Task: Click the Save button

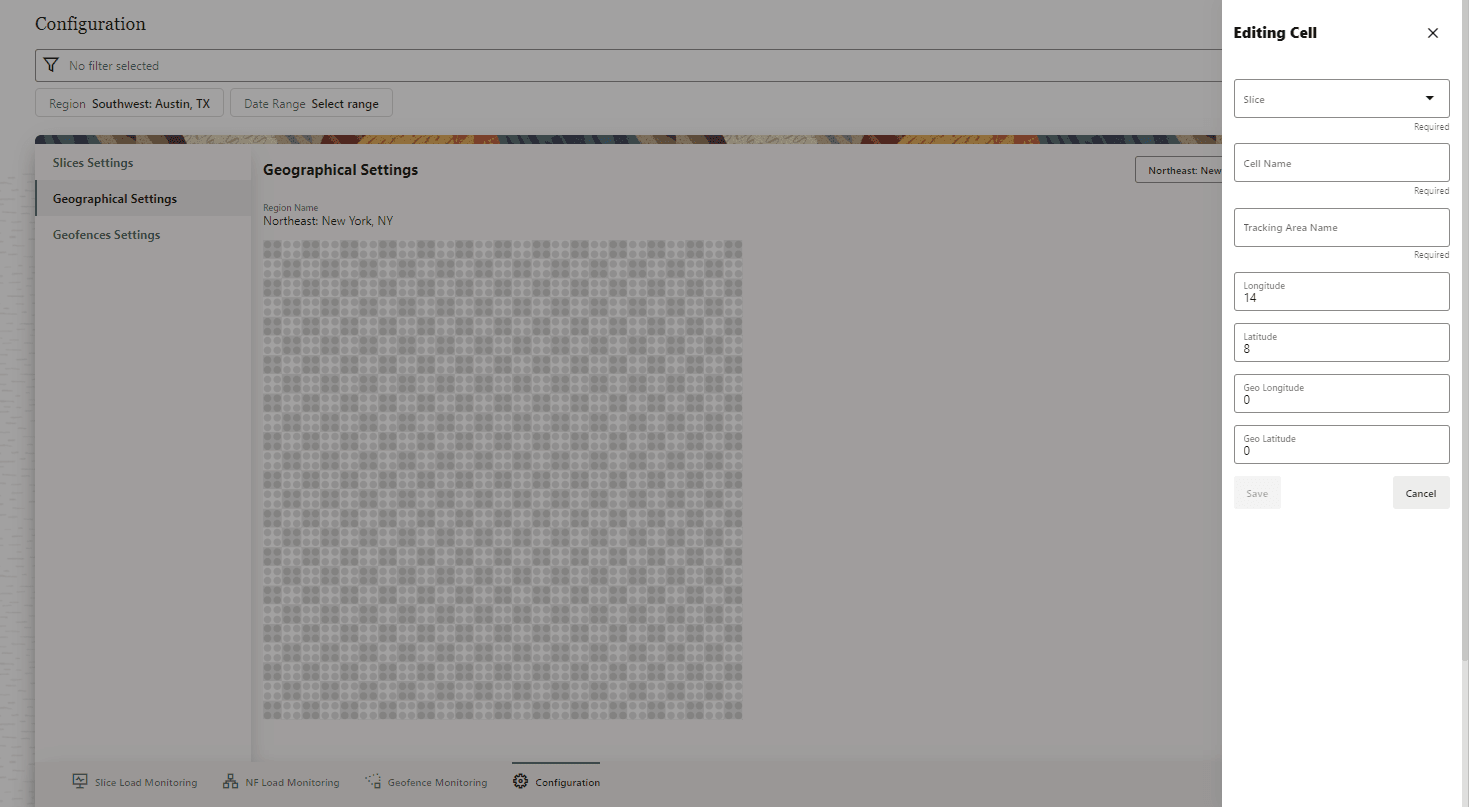Action: 1257,493
